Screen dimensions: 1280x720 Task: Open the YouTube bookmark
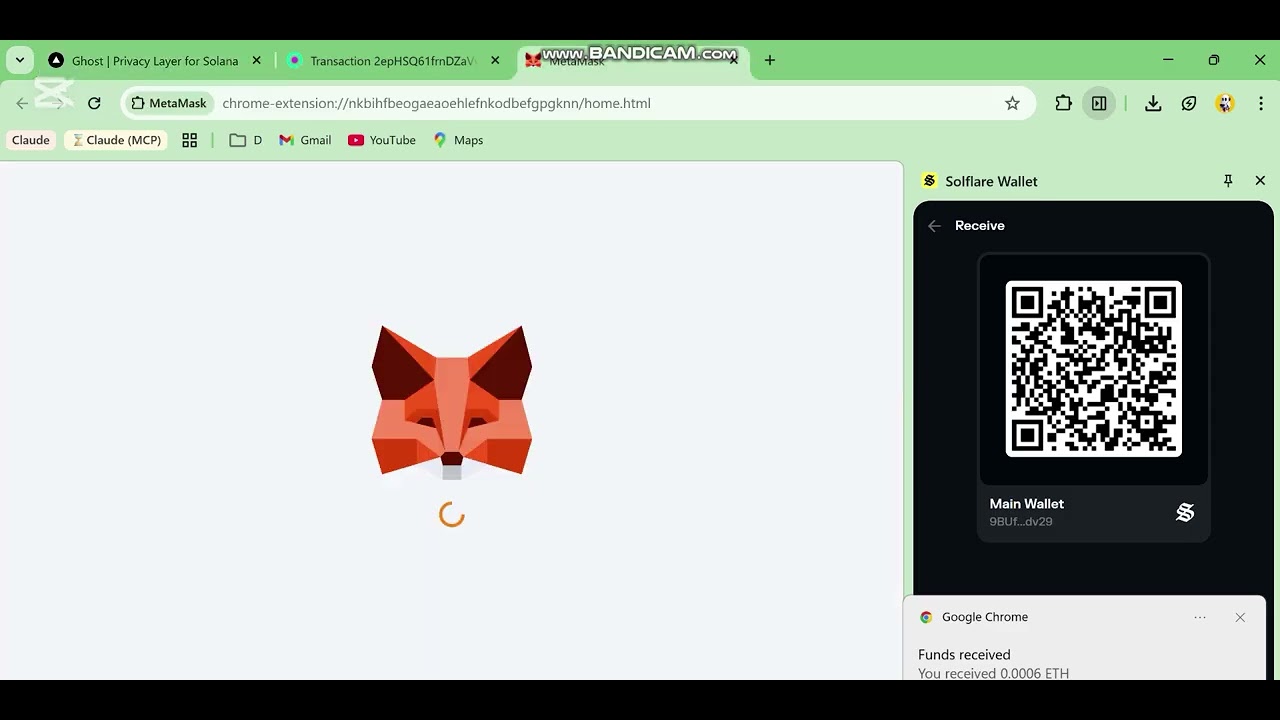[382, 140]
